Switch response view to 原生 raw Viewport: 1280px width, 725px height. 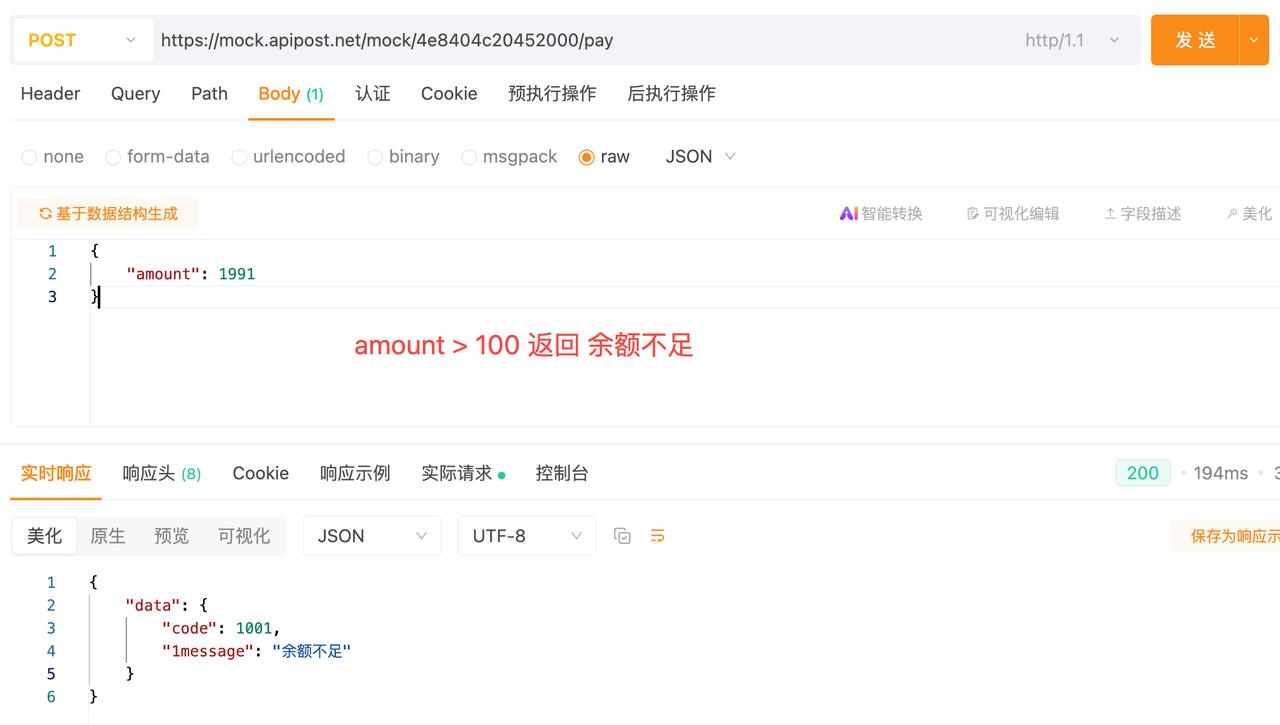[x=108, y=536]
